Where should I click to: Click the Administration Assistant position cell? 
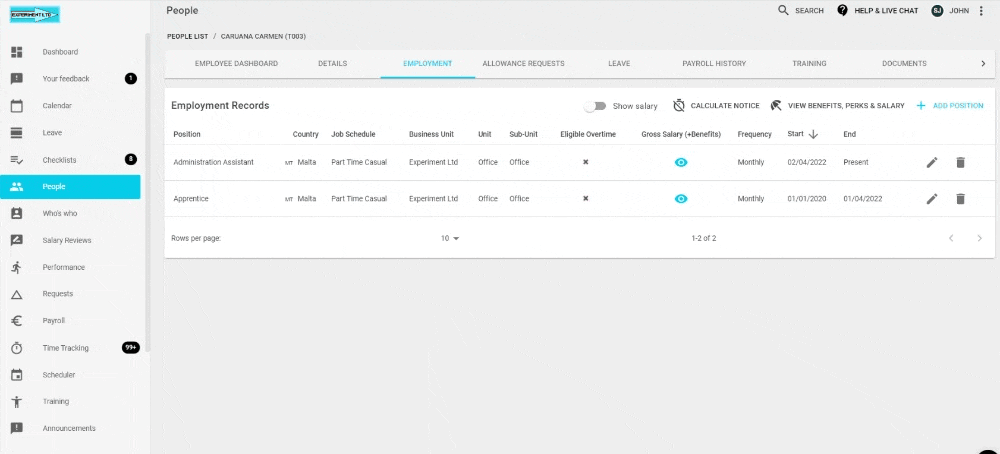click(x=214, y=163)
